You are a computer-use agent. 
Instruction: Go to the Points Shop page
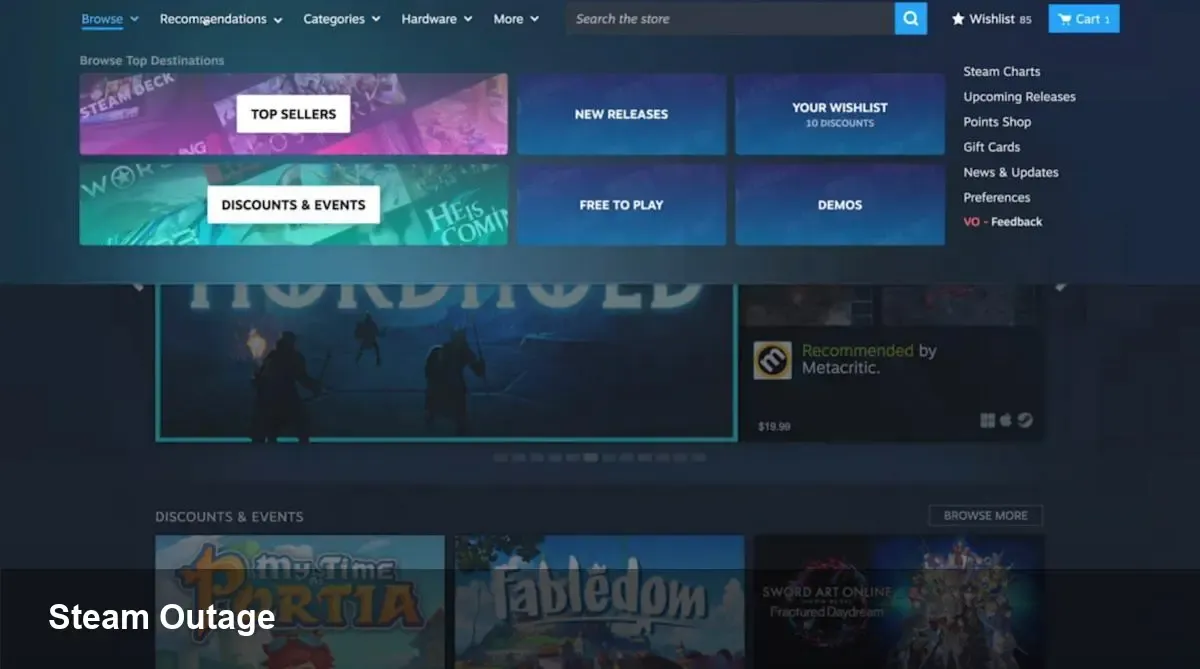(x=997, y=121)
